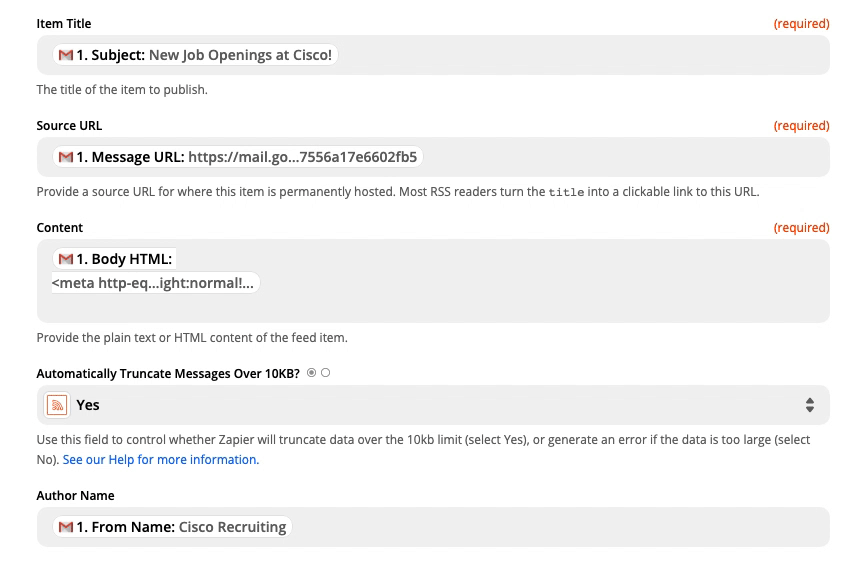The image size is (854, 570).
Task: Click the Gmail icon in From Name pill
Action: tap(66, 527)
